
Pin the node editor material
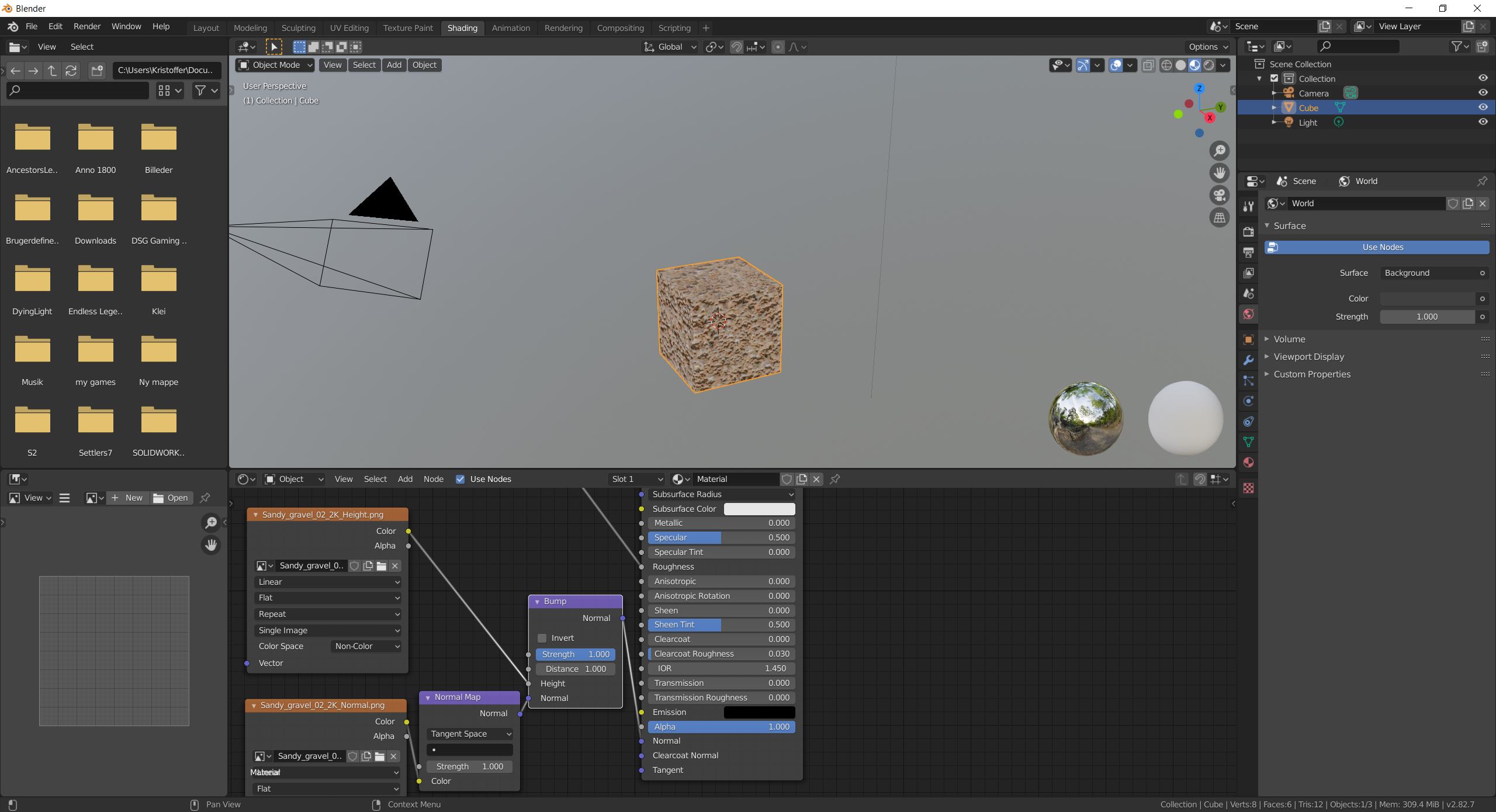click(835, 479)
